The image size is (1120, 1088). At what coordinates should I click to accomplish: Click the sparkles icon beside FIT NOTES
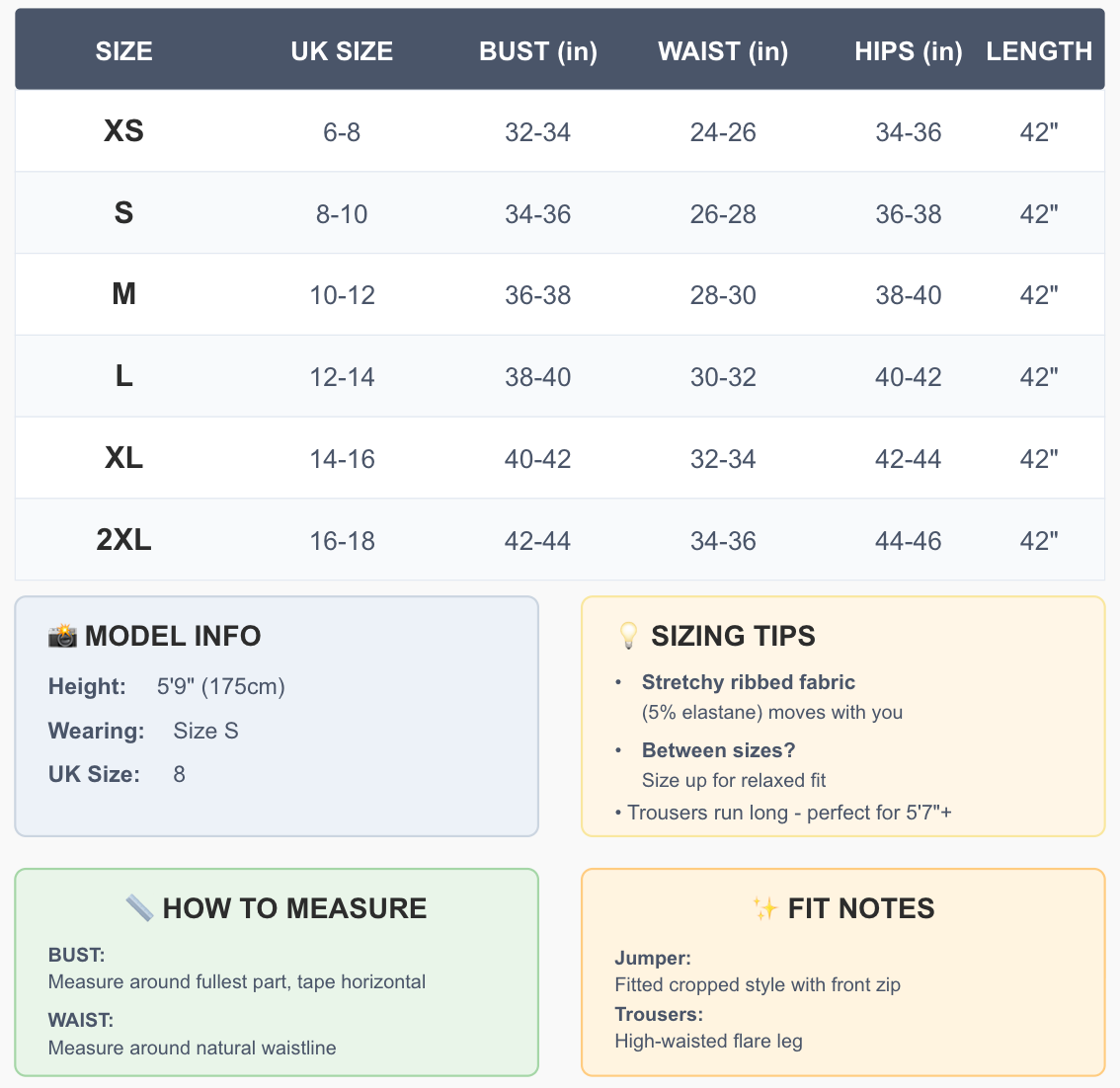click(x=764, y=908)
